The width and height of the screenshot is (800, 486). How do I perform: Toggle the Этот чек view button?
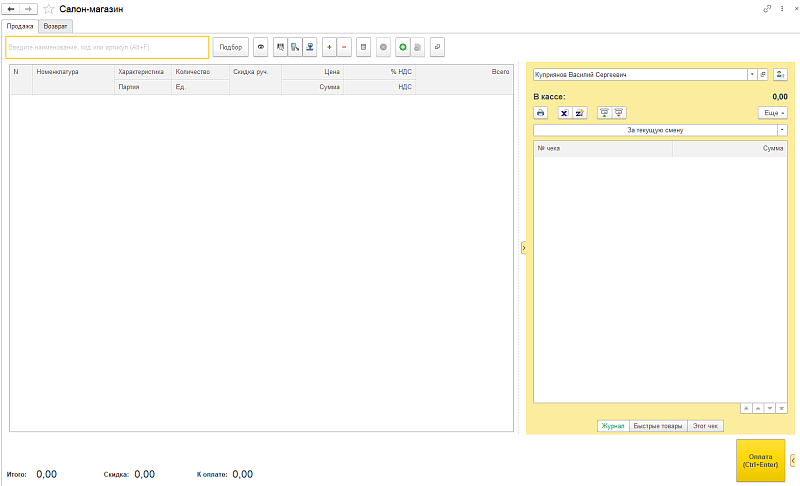[705, 426]
